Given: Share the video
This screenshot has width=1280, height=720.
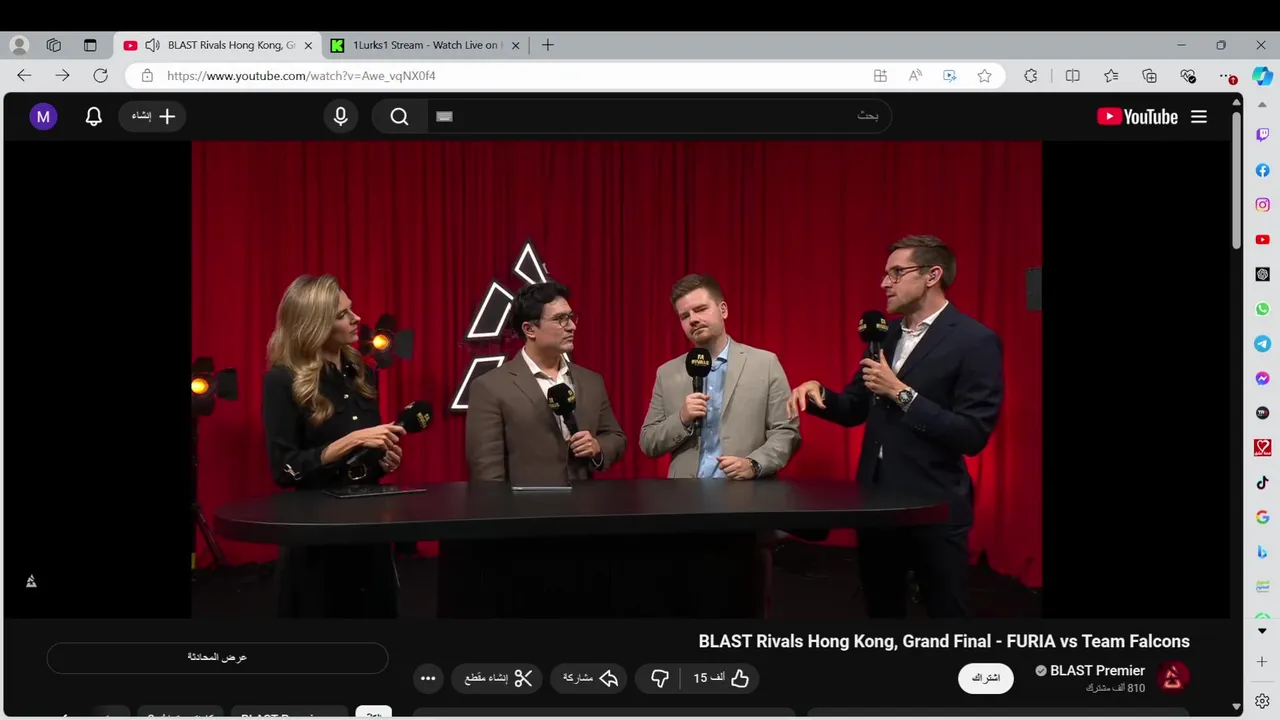Looking at the screenshot, I should 589,678.
